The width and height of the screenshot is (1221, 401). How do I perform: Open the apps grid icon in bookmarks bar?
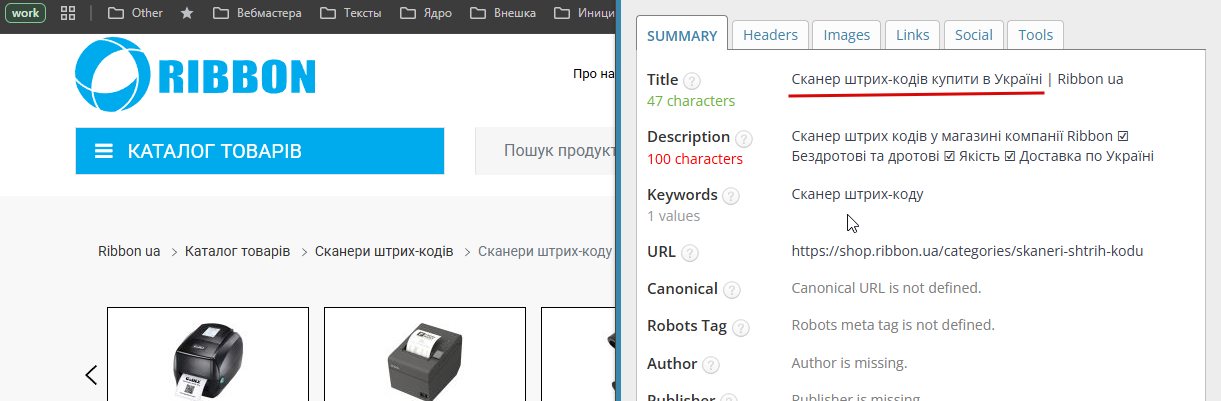tap(68, 13)
